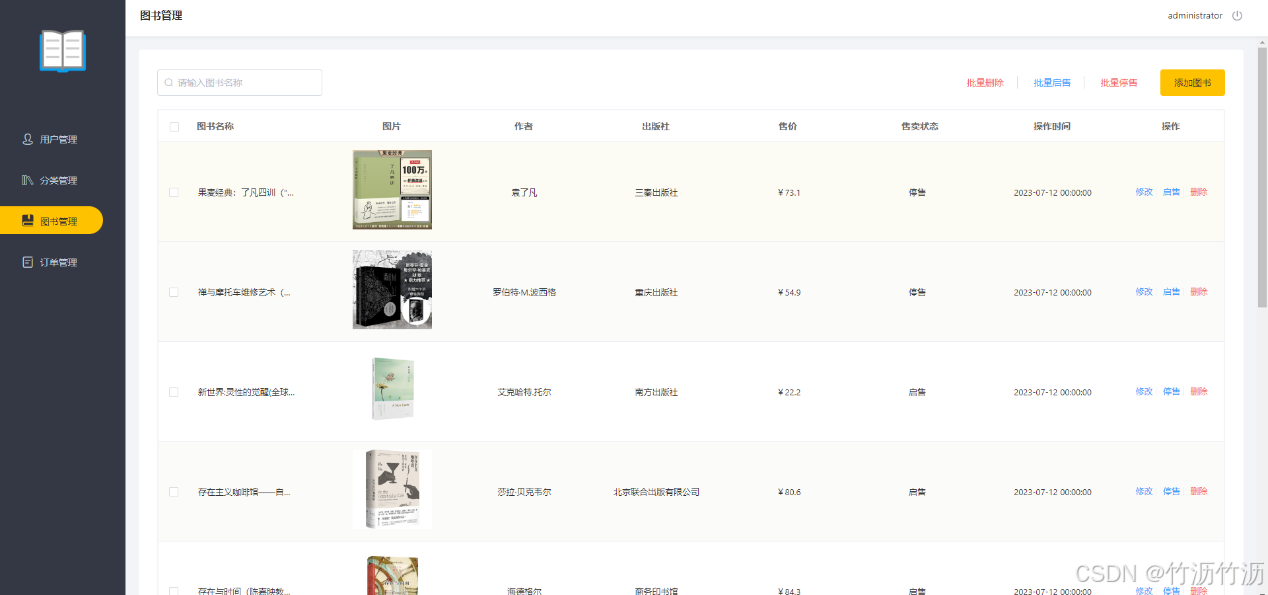Click the yellow 添加图书 button
Viewport: 1268px width, 595px height.
click(x=1192, y=83)
